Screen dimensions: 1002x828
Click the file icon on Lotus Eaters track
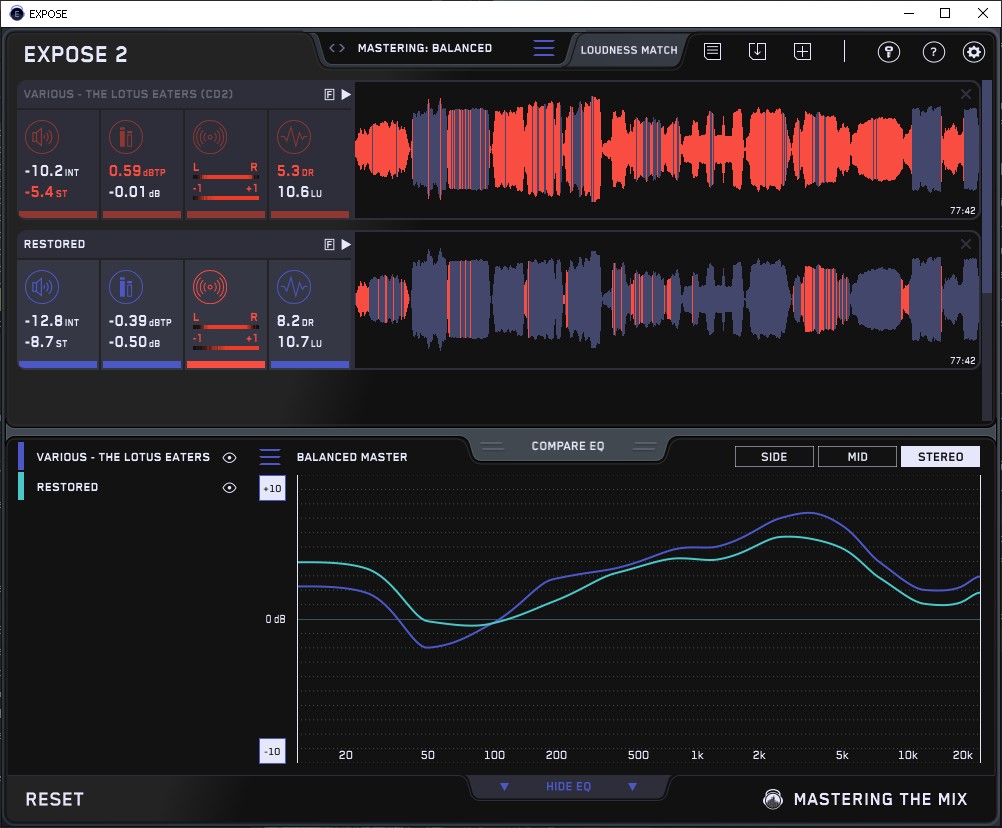coord(329,95)
